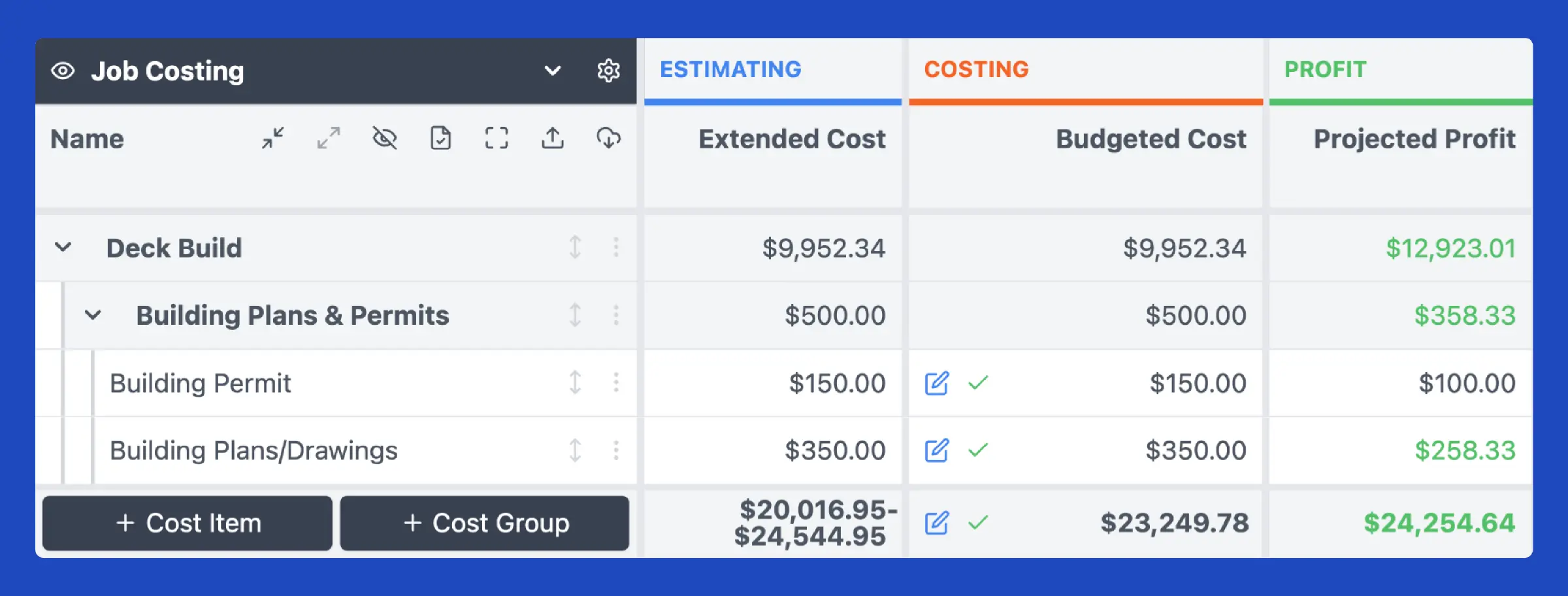Select the COSTING tab

[976, 69]
